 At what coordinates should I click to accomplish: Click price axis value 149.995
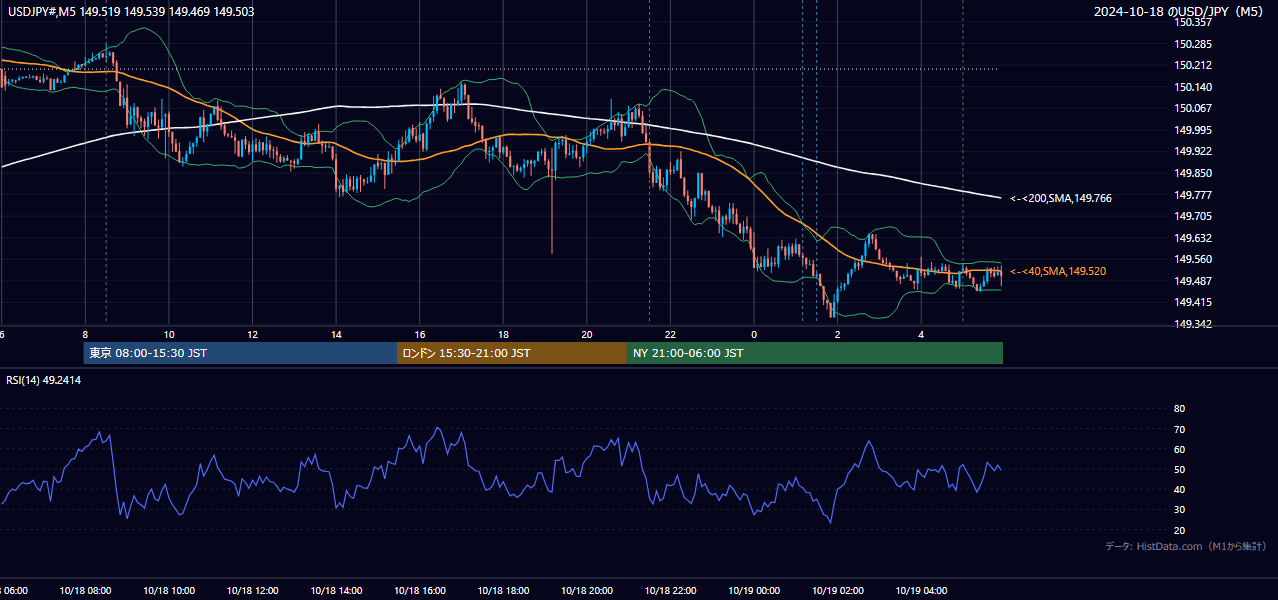tap(1193, 130)
